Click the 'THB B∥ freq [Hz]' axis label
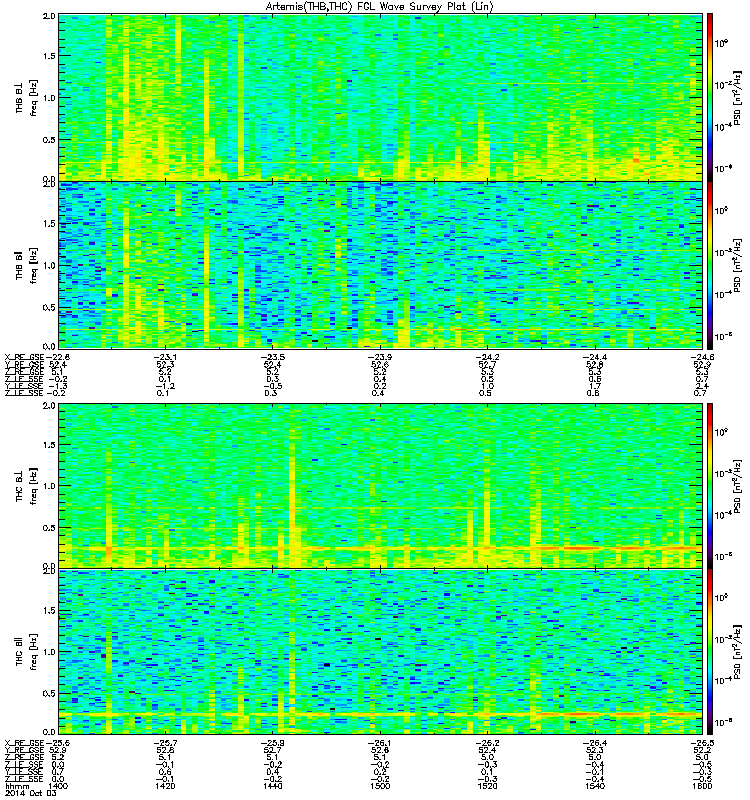This screenshot has width=750, height=800. [26, 265]
